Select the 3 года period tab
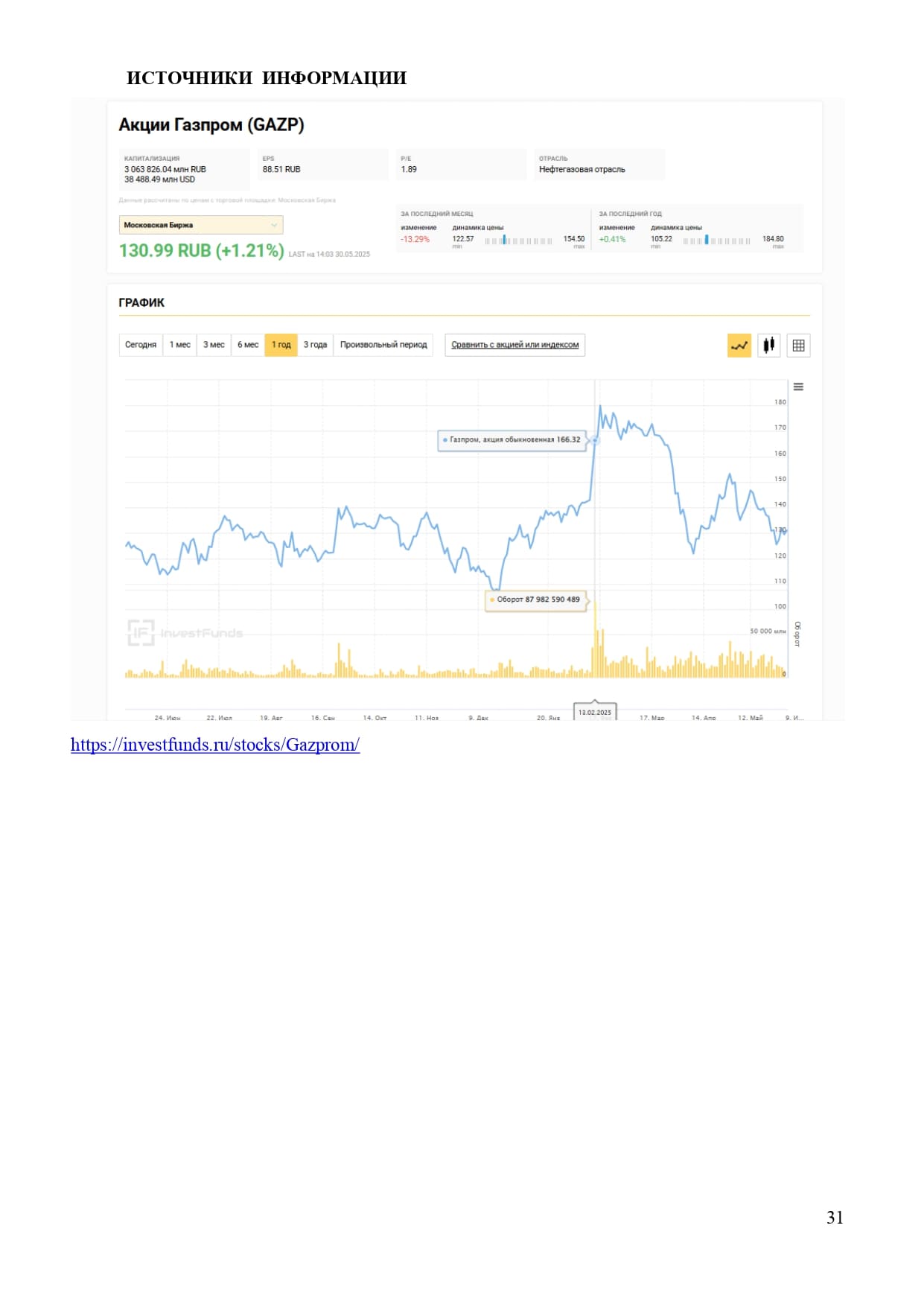Viewport: 924px width, 1307px height. 315,345
